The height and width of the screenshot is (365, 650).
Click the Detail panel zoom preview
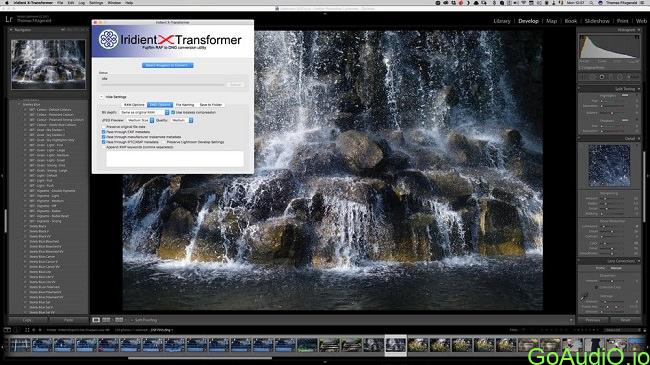point(609,165)
